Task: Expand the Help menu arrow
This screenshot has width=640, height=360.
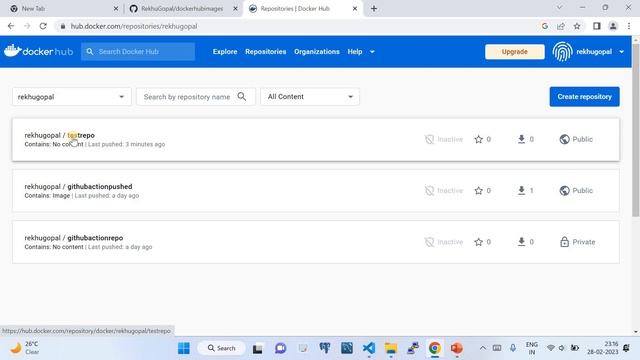Action: pos(372,52)
